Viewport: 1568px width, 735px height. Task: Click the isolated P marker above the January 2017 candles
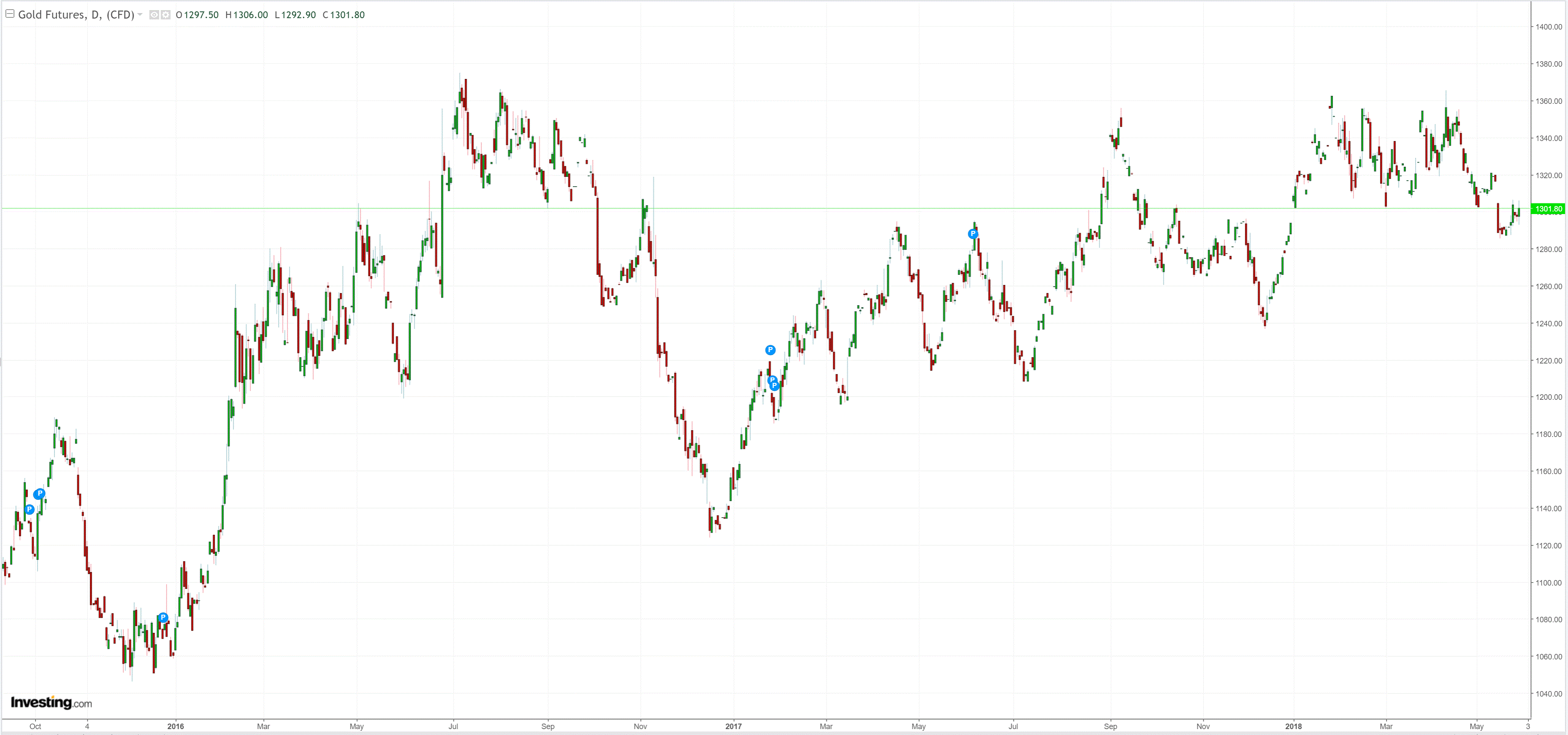tap(770, 350)
